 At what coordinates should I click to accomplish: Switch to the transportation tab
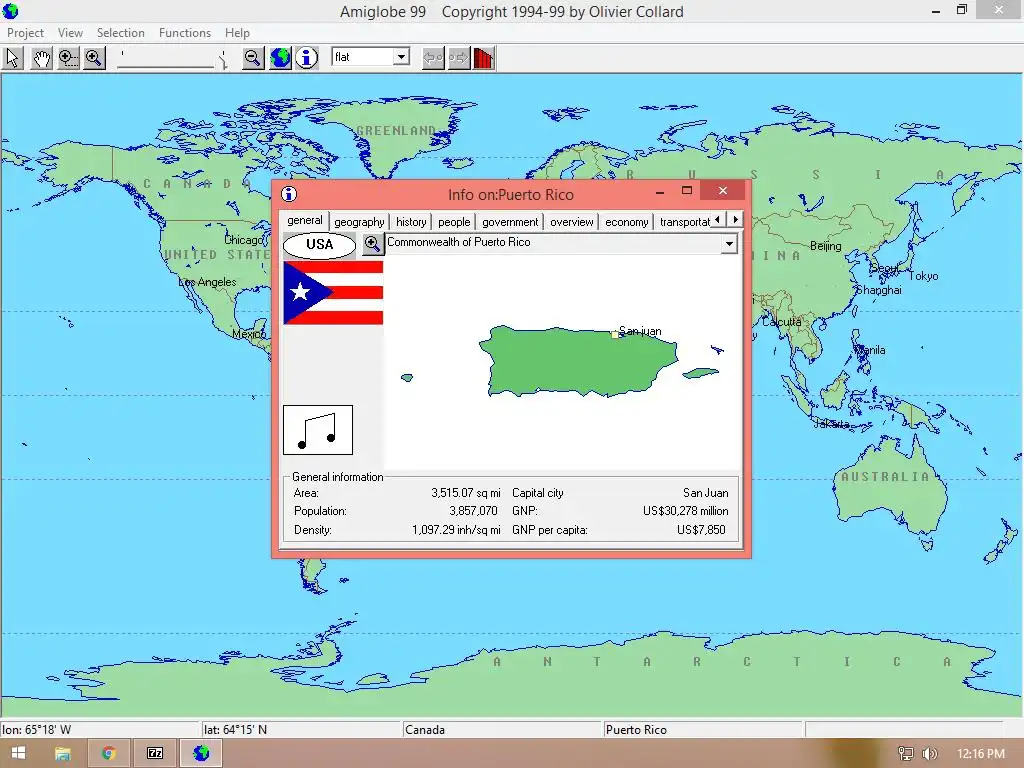684,222
